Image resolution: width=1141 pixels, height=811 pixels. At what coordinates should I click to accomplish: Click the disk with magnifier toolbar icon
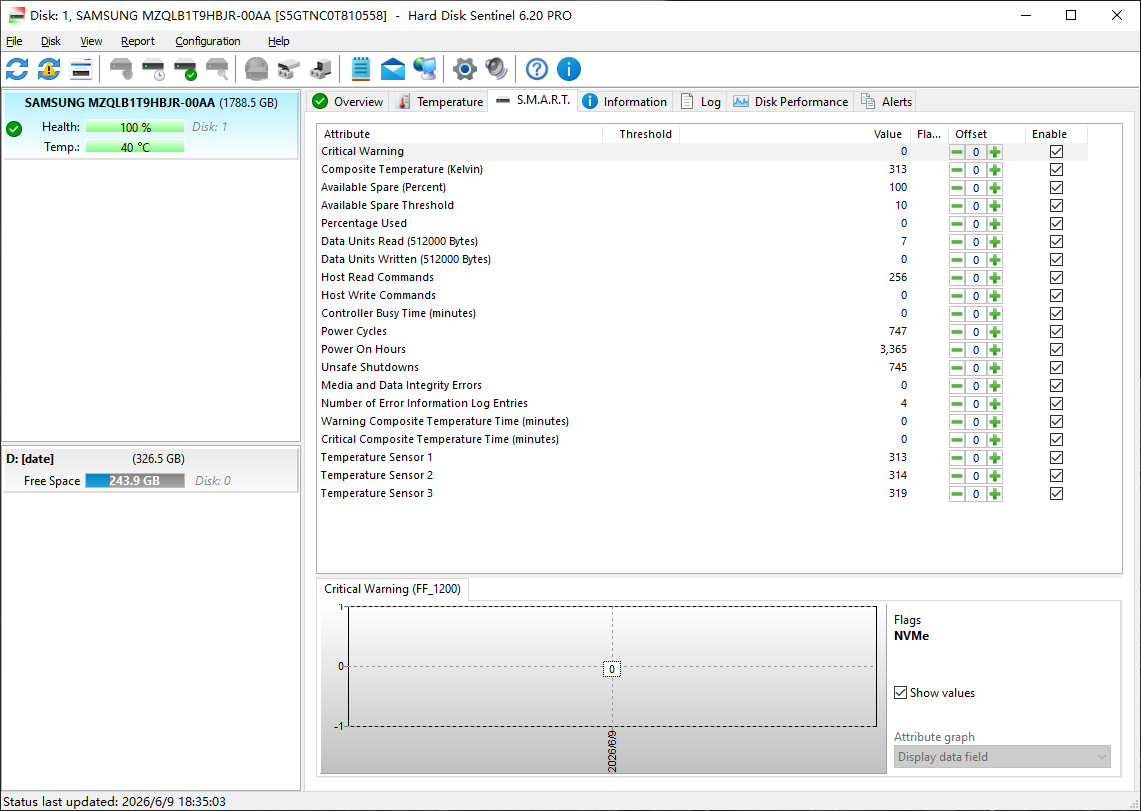pos(217,69)
